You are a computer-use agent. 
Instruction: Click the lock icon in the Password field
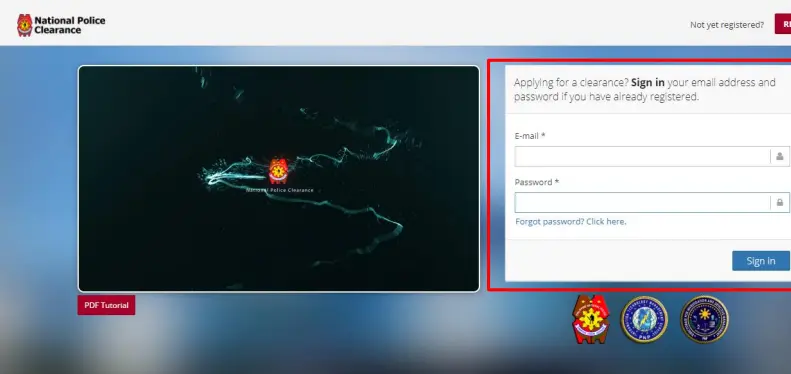coord(779,202)
